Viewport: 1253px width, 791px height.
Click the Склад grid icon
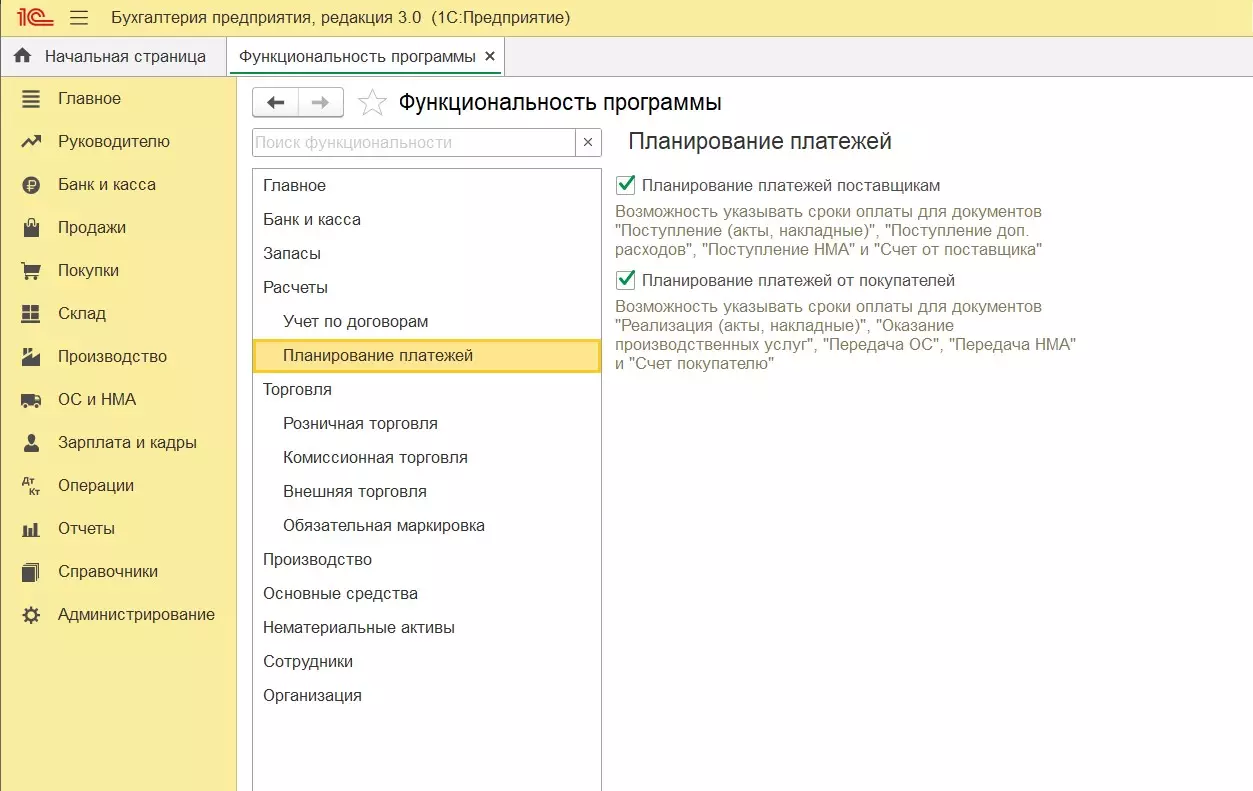(x=31, y=313)
